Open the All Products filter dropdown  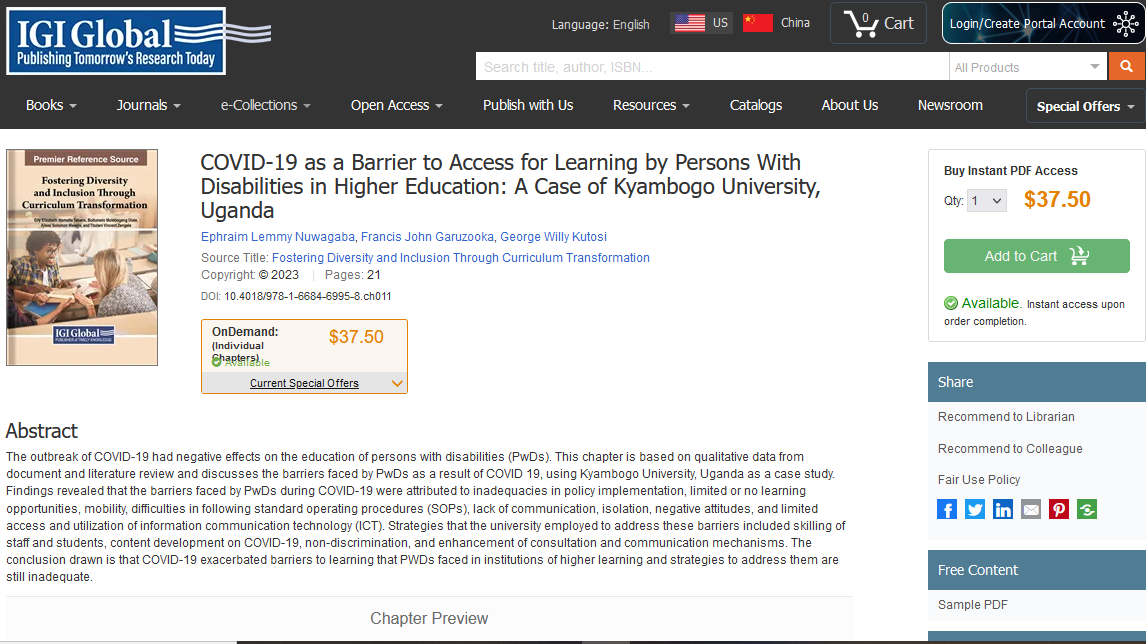click(x=1028, y=67)
